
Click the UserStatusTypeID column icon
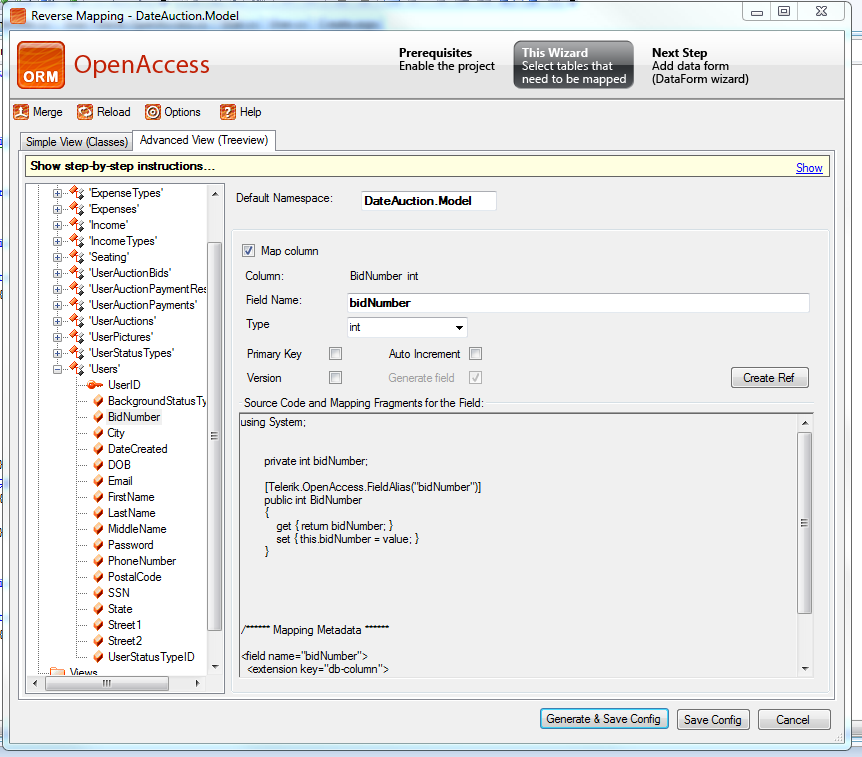(x=98, y=656)
